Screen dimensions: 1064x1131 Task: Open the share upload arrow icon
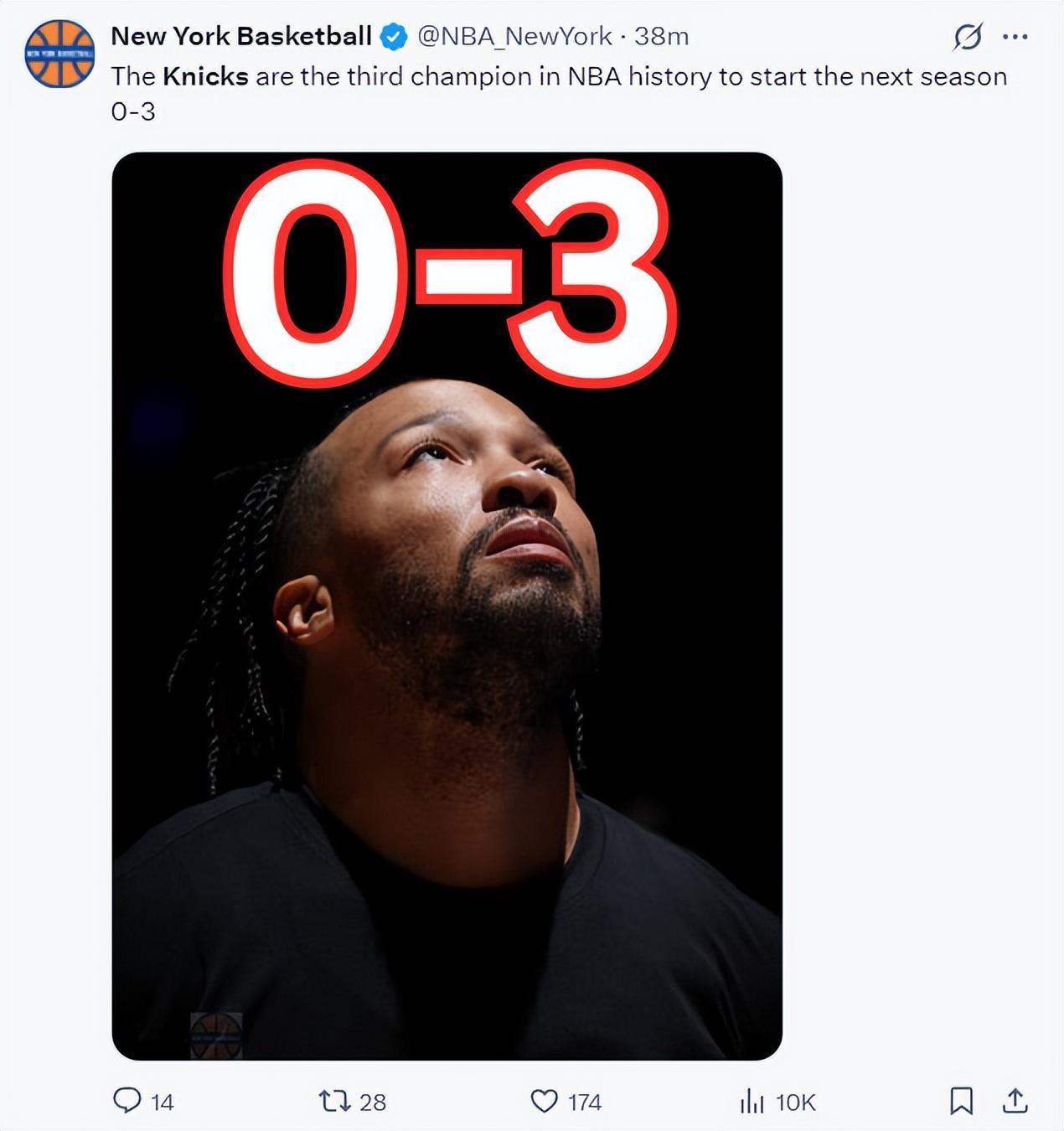(1015, 1100)
